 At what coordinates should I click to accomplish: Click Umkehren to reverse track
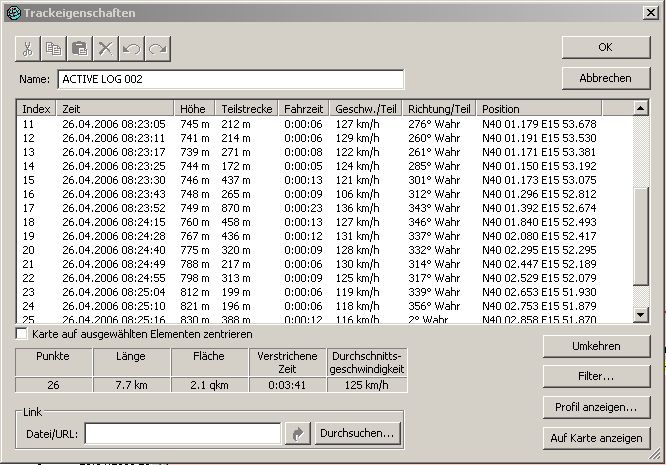[597, 346]
